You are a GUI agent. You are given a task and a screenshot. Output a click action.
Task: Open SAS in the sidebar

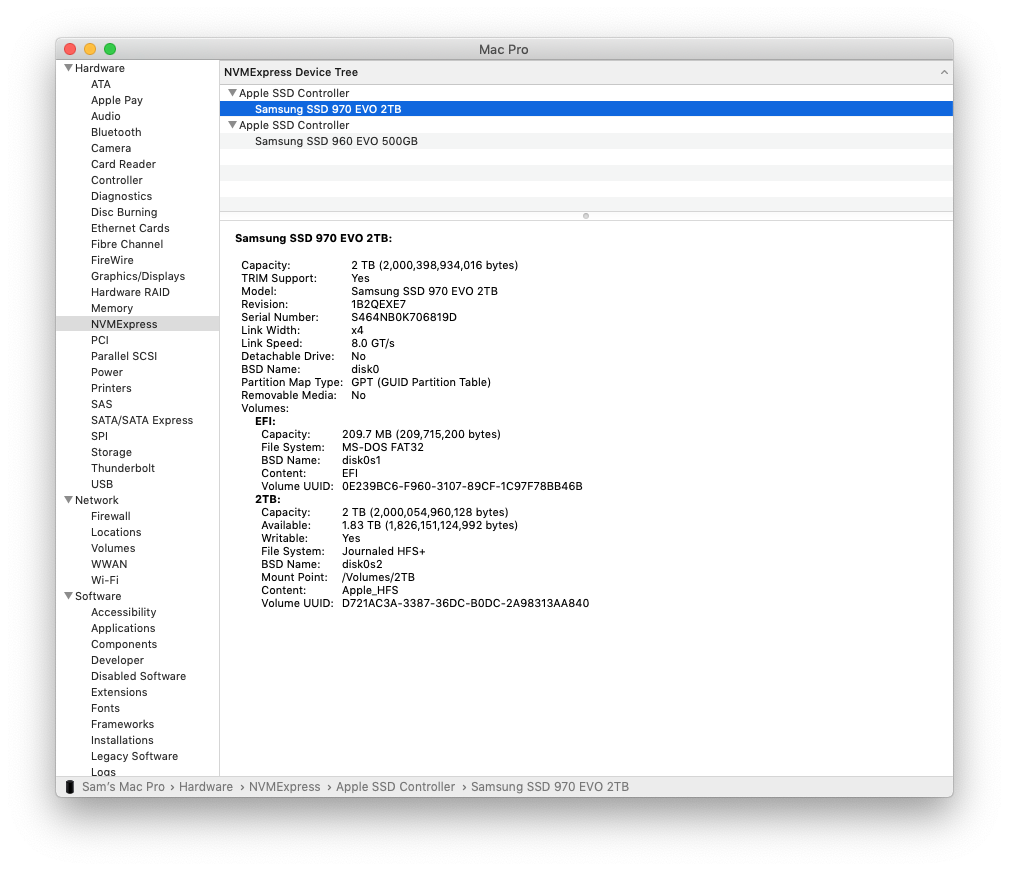click(x=102, y=404)
